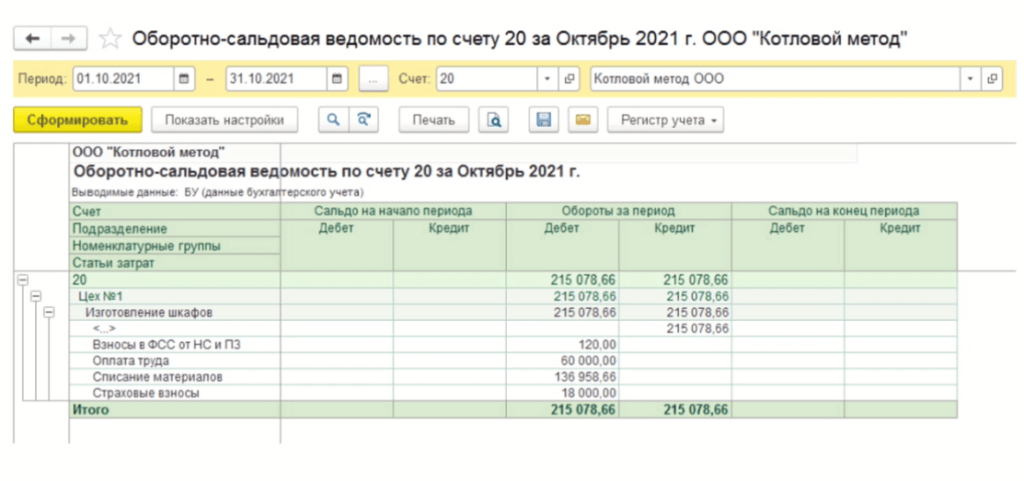Click the back navigation arrow
1024x481 pixels.
(x=32, y=38)
